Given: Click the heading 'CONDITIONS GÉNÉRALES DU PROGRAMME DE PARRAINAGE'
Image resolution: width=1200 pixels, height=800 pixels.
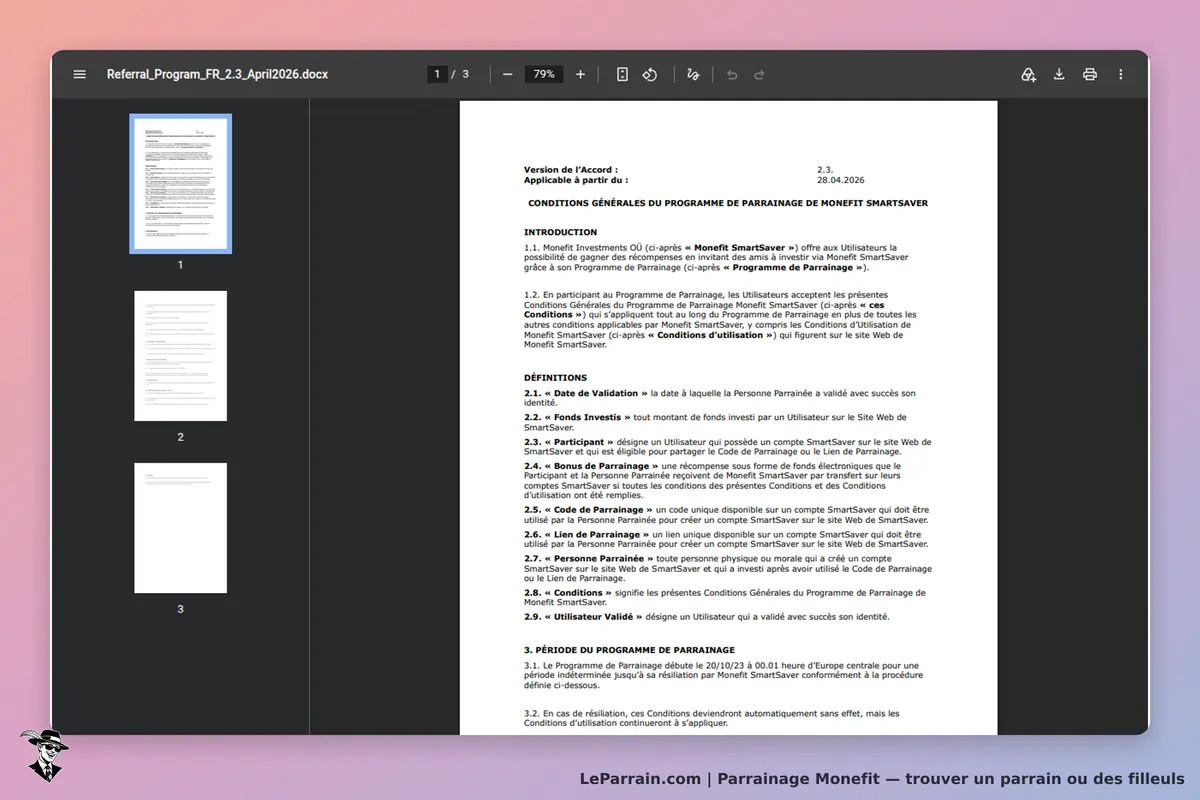Looking at the screenshot, I should click(728, 203).
